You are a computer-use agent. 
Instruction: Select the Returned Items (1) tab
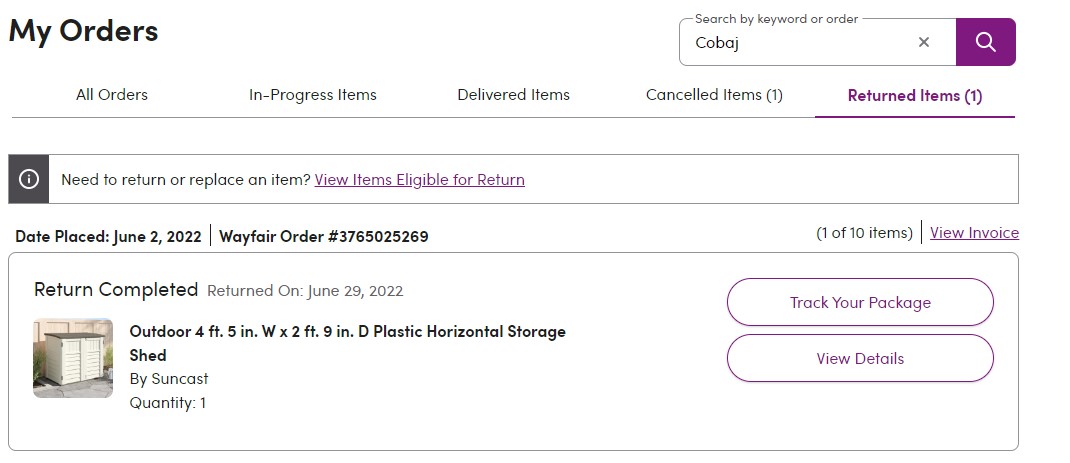tap(914, 96)
